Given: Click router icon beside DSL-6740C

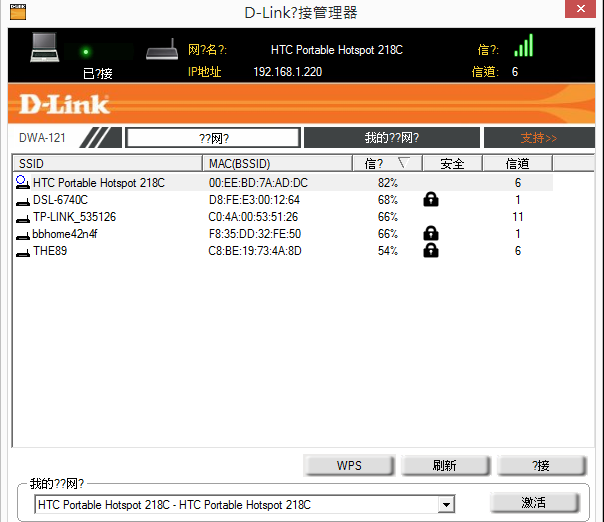Looking at the screenshot, I should click(x=23, y=201).
